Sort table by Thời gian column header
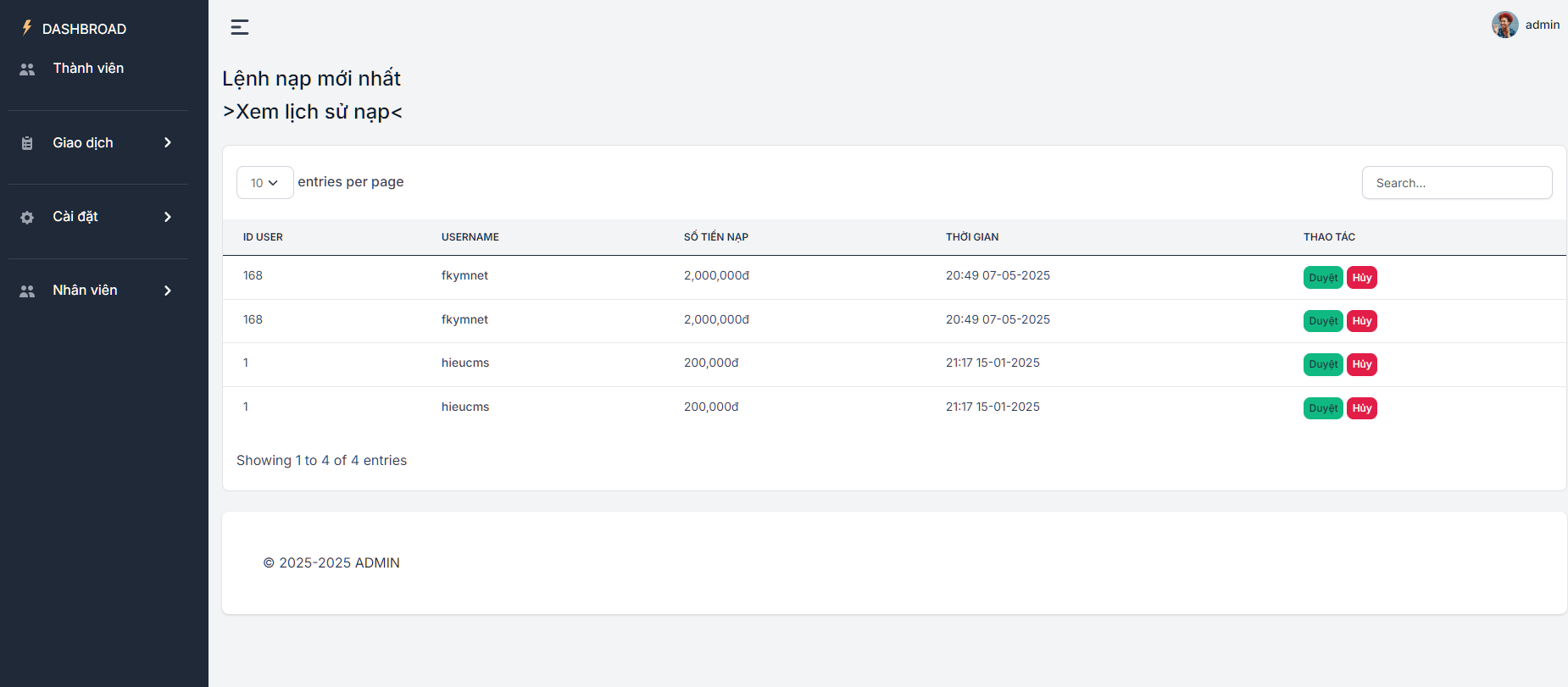Screen dimensions: 1568x687 point(971,237)
